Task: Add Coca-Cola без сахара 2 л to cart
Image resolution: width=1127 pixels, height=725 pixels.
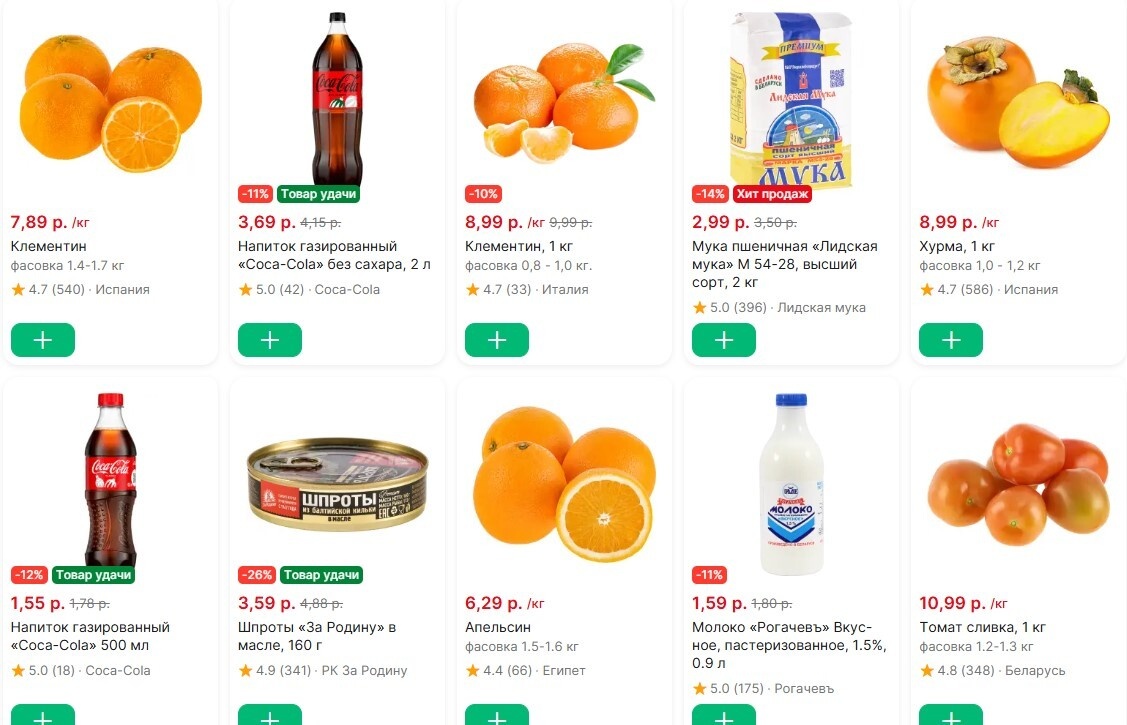Action: pyautogui.click(x=269, y=339)
